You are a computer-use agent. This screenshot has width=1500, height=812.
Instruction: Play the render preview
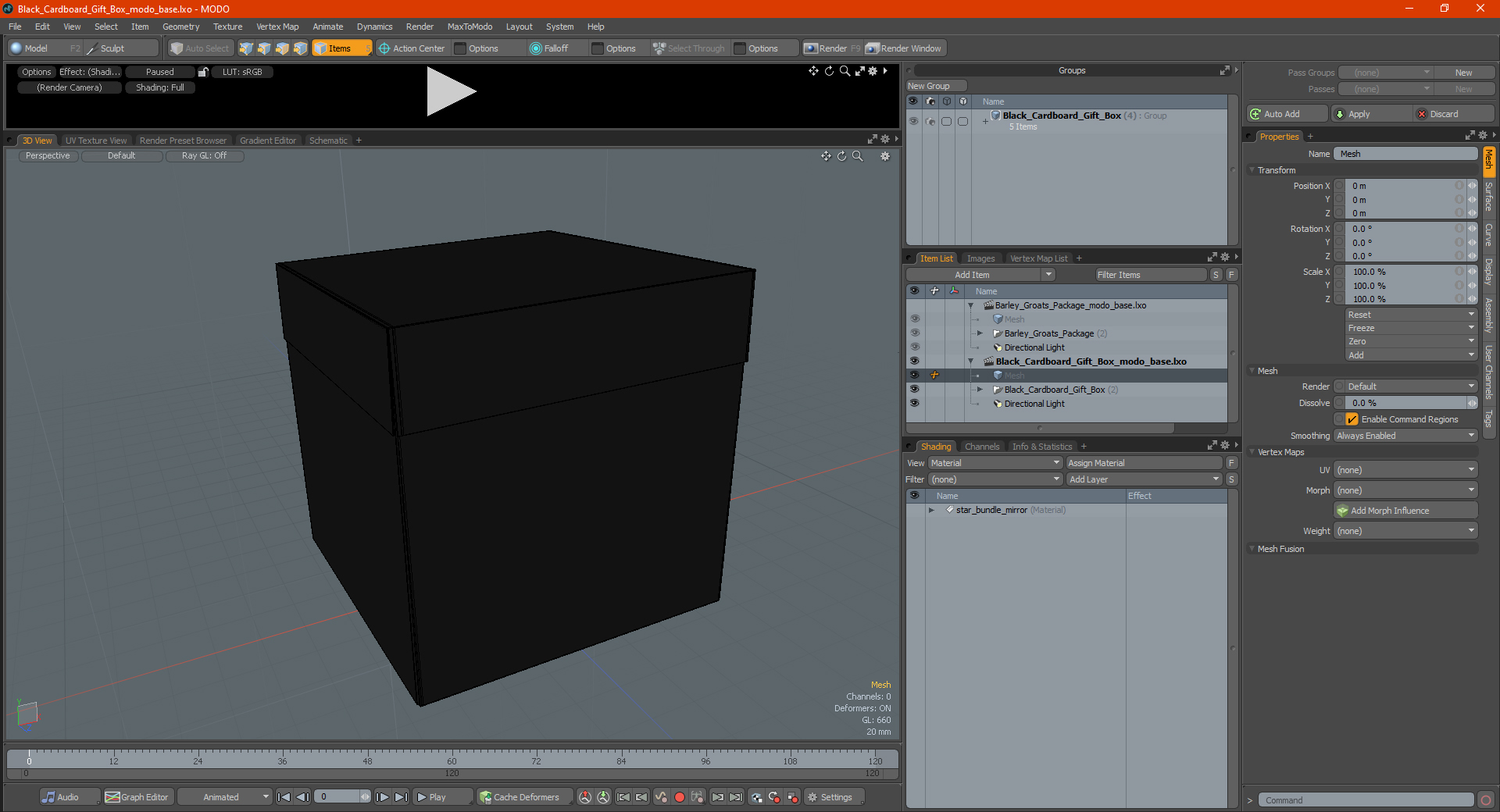click(451, 91)
